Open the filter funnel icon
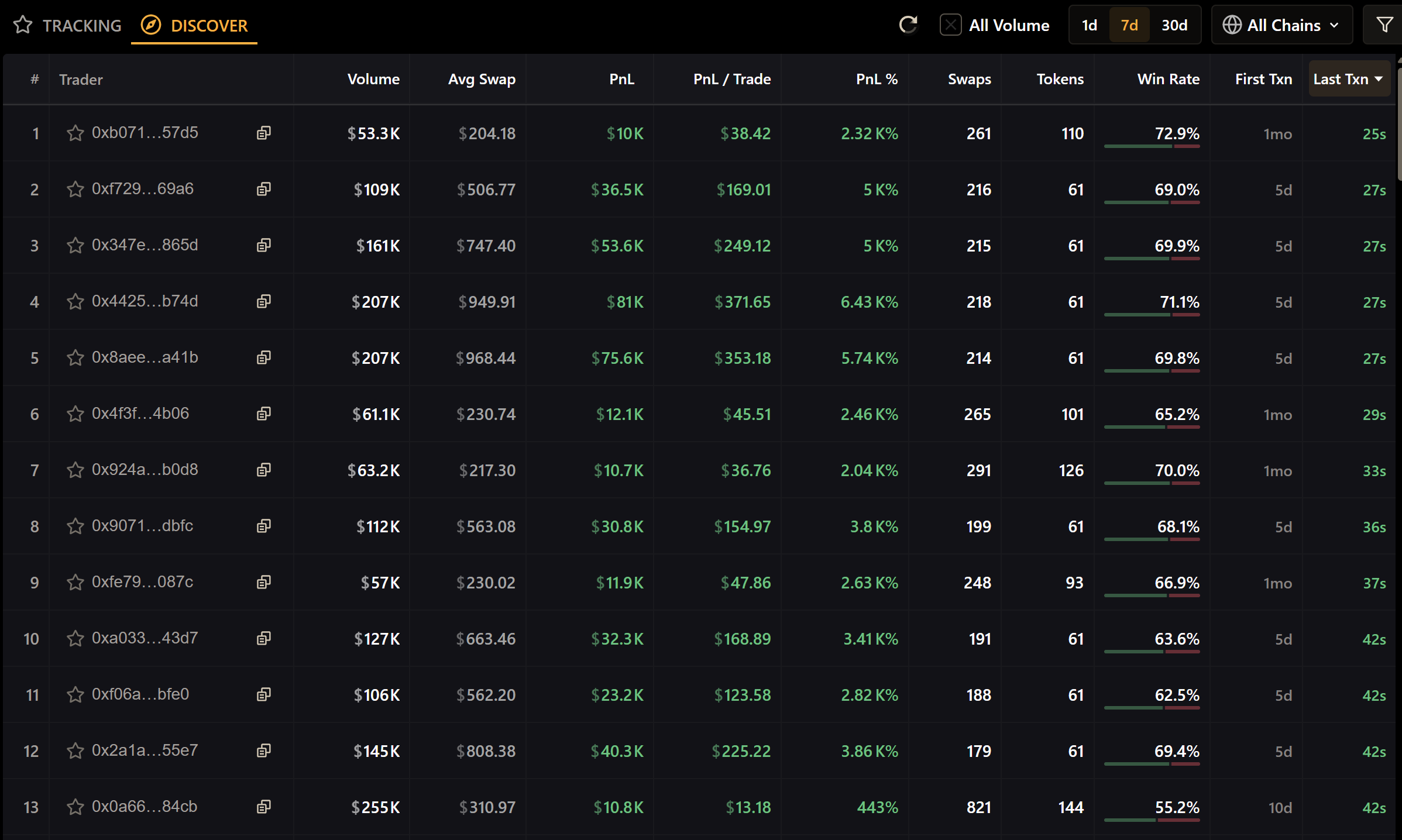This screenshot has height=840, width=1402. pyautogui.click(x=1384, y=25)
